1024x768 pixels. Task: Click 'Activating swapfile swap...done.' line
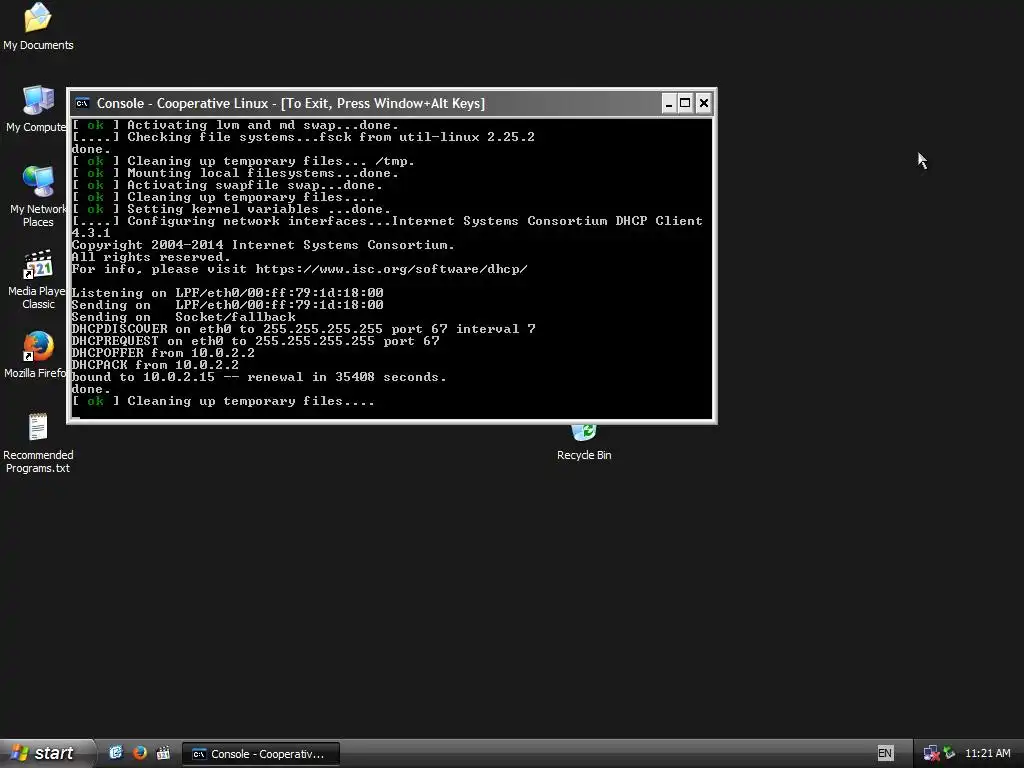coord(227,185)
